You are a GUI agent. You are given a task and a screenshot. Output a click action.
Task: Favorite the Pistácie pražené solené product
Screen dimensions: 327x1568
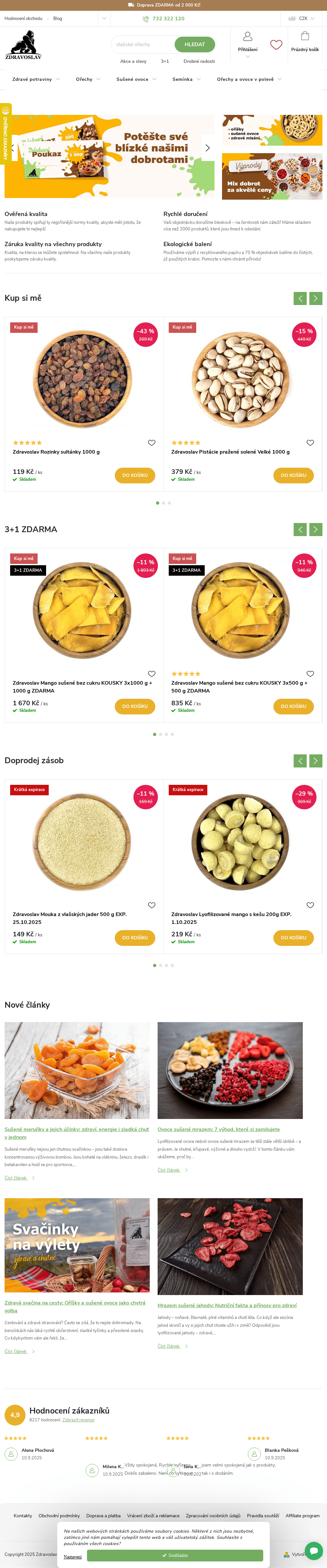point(310,442)
